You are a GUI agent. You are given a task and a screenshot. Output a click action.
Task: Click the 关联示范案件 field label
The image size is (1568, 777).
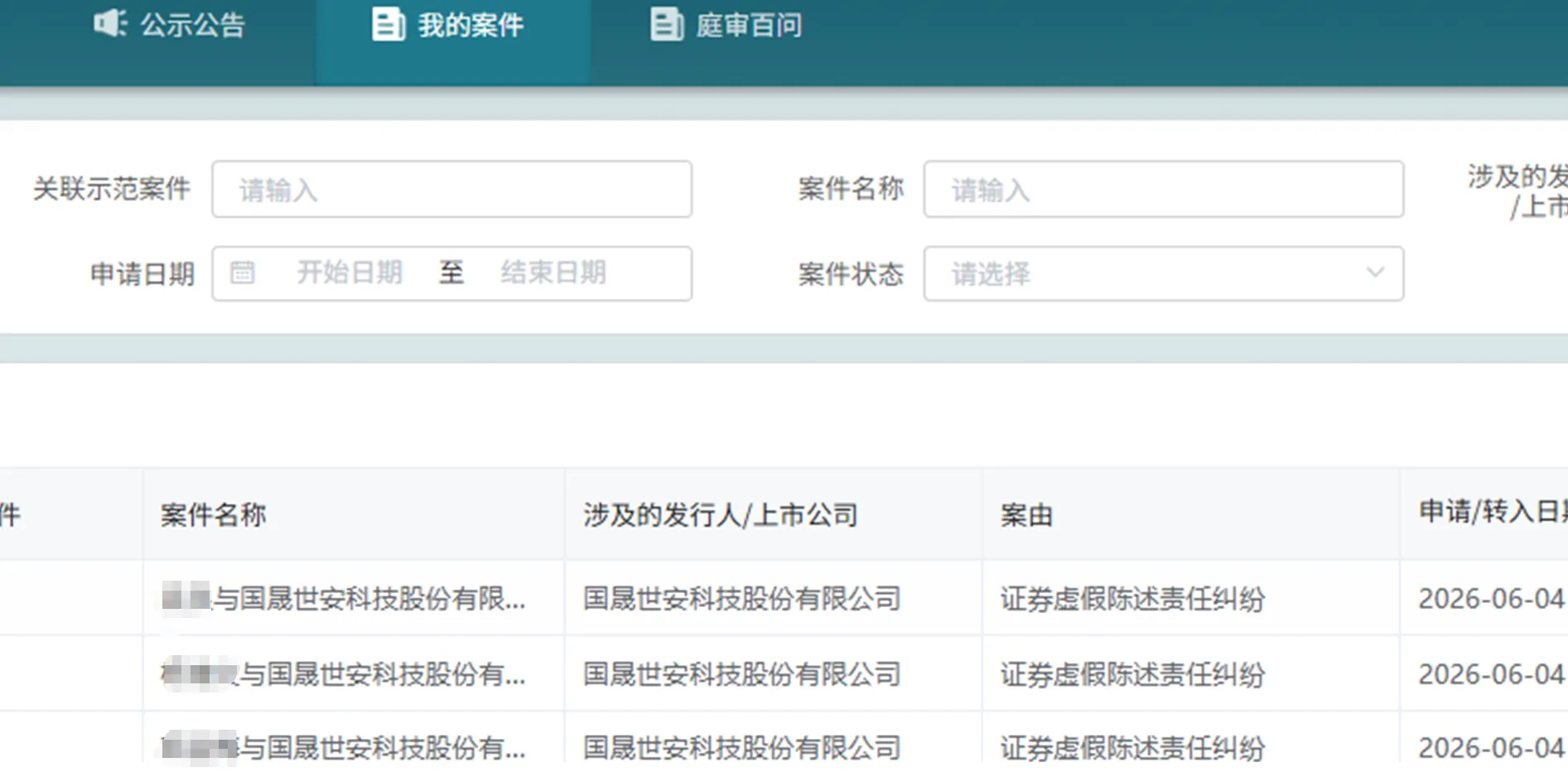point(112,189)
